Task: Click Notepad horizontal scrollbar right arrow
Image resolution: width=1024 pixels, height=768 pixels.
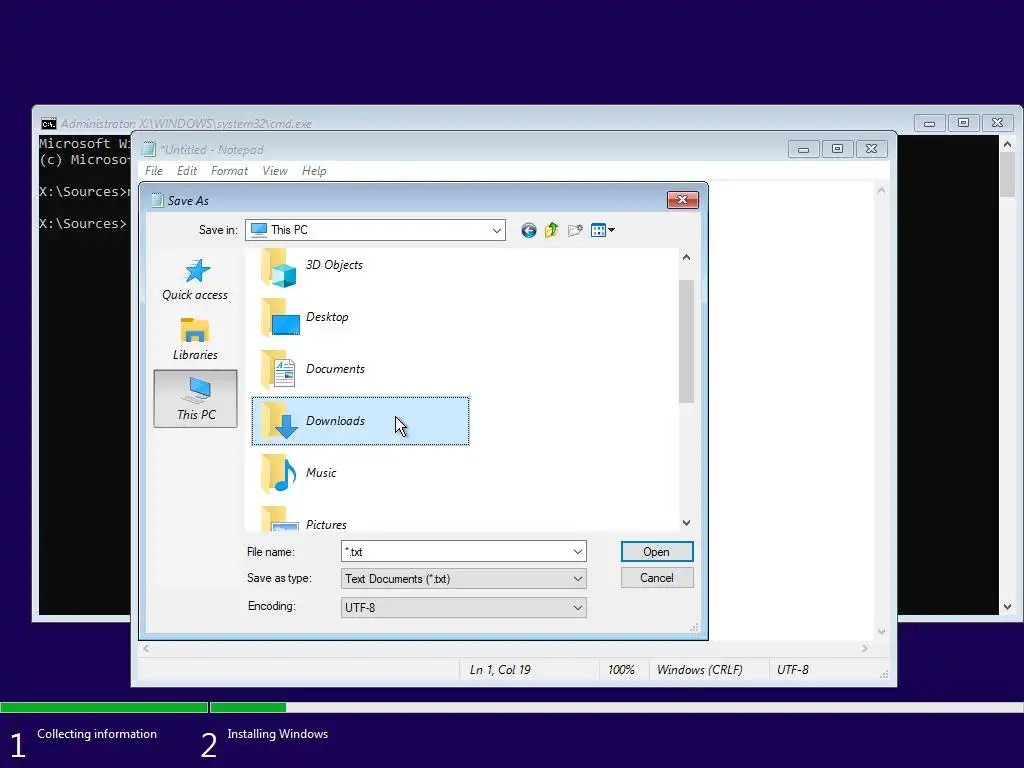Action: 865,648
